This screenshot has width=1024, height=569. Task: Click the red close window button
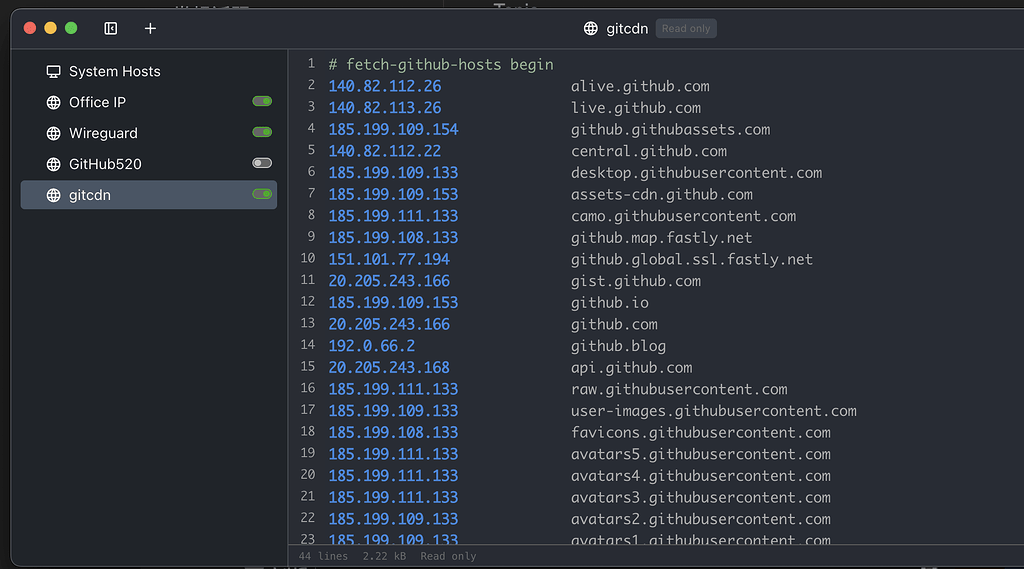29,28
